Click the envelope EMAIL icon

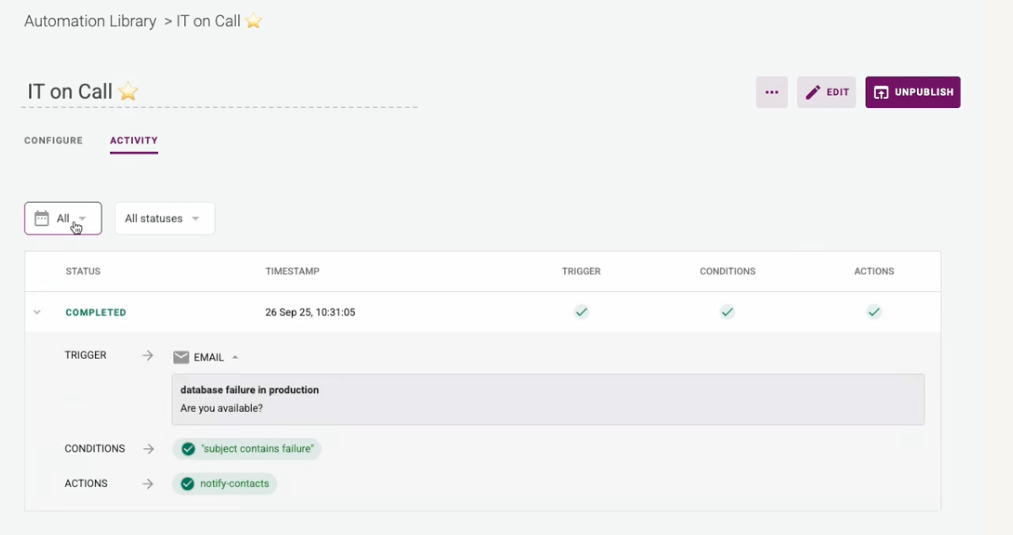(181, 357)
